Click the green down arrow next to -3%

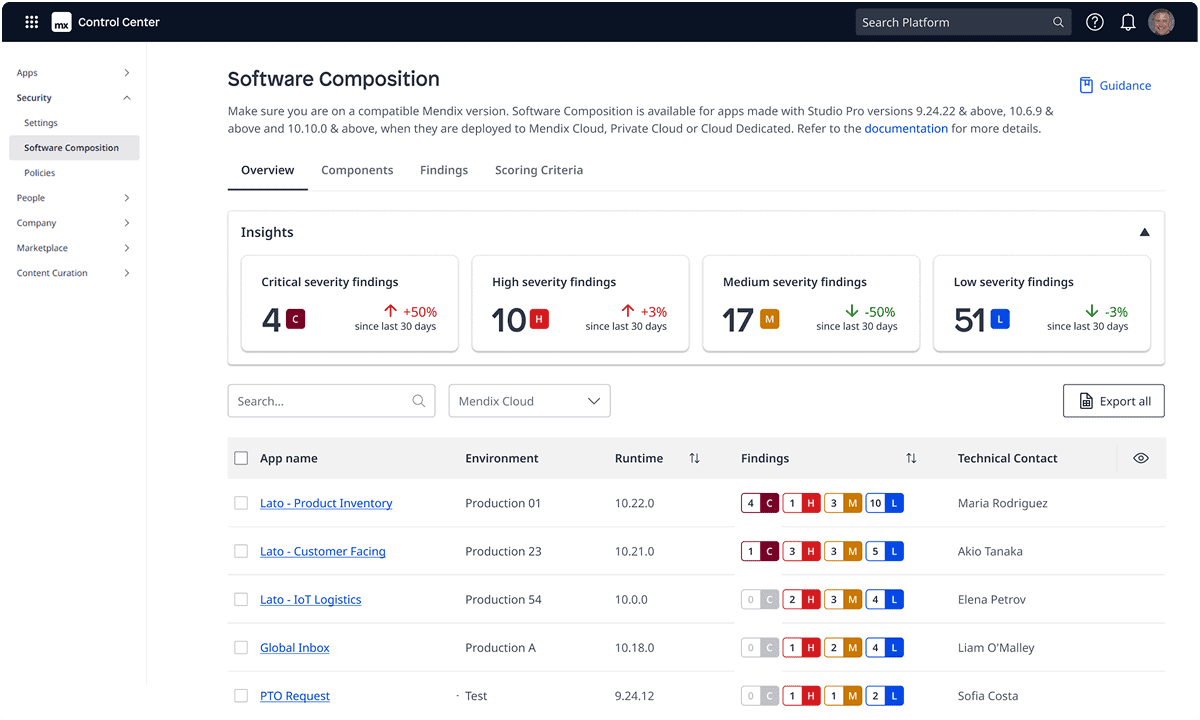pyautogui.click(x=1092, y=311)
